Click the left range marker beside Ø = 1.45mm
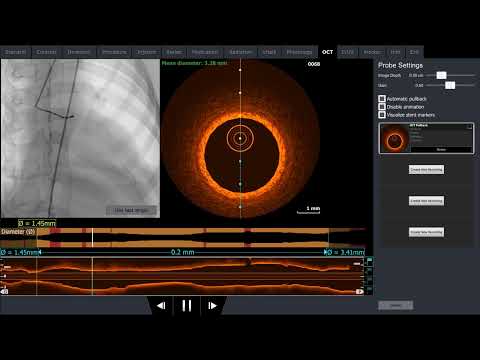The height and width of the screenshot is (360, 480). click(x=40, y=252)
